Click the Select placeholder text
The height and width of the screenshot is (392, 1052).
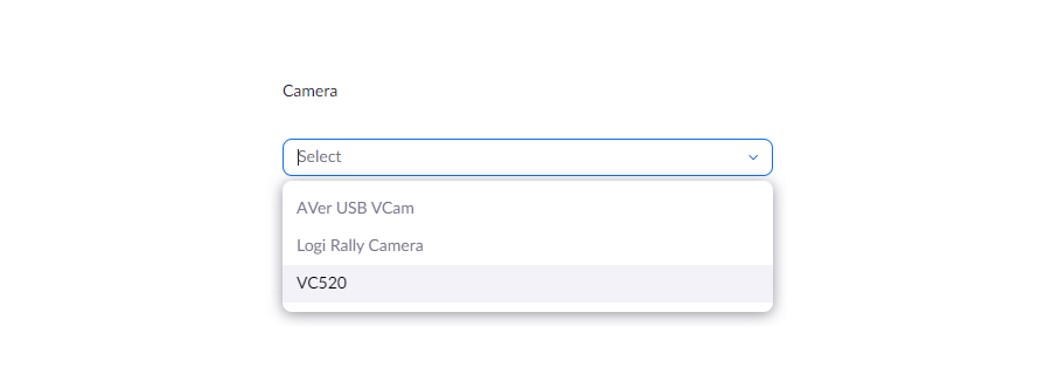tap(320, 156)
